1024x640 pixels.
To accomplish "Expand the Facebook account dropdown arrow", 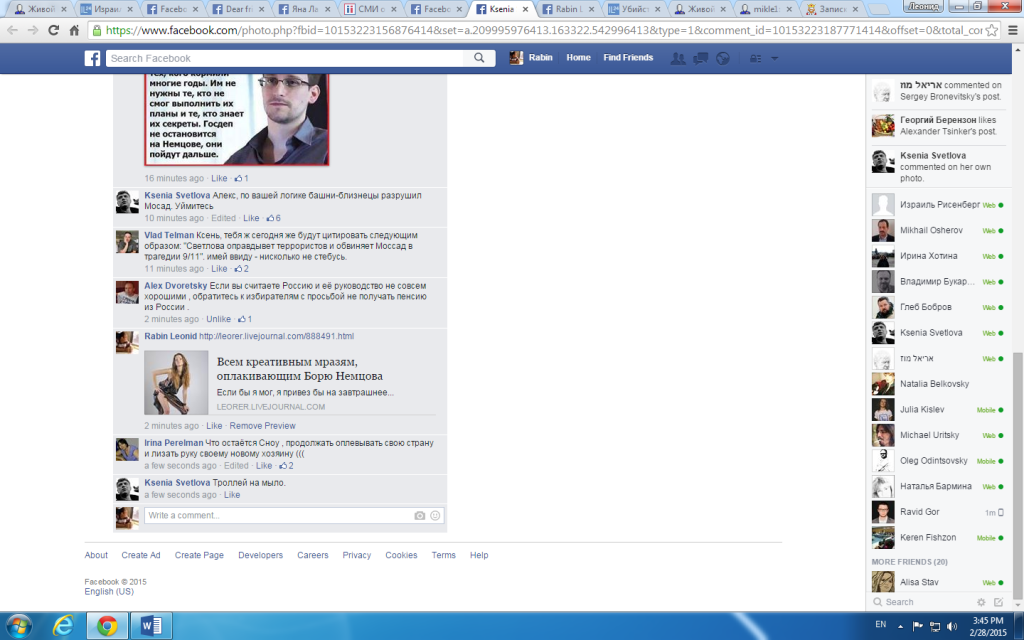I will (775, 58).
